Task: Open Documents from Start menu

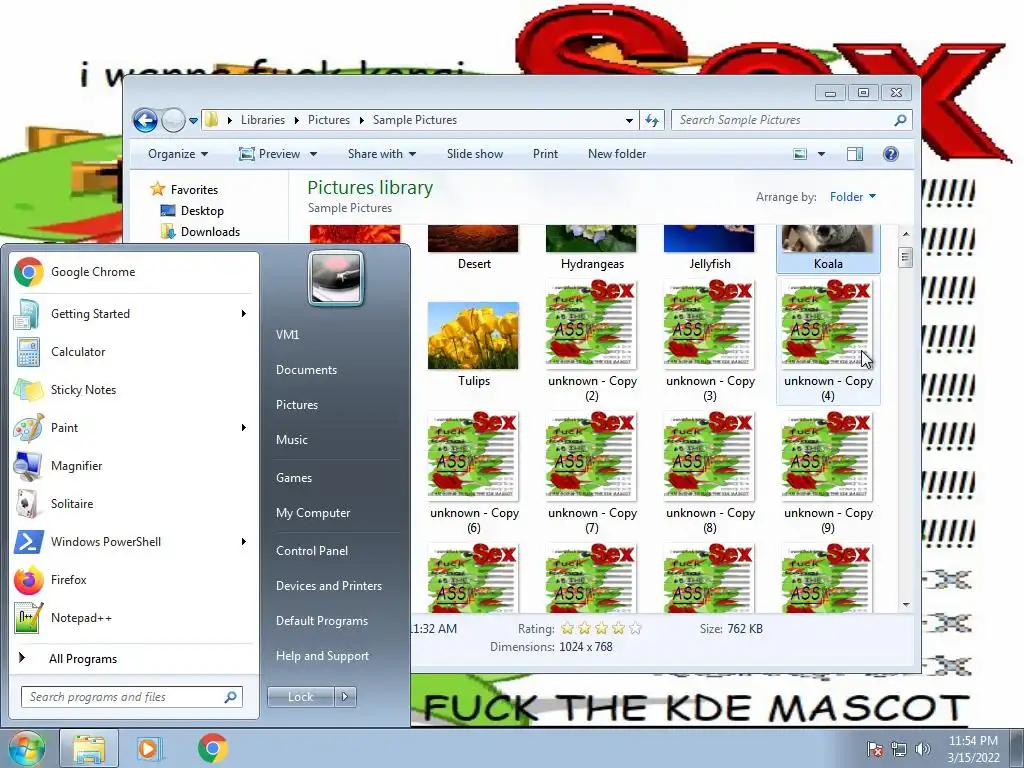Action: coord(306,370)
